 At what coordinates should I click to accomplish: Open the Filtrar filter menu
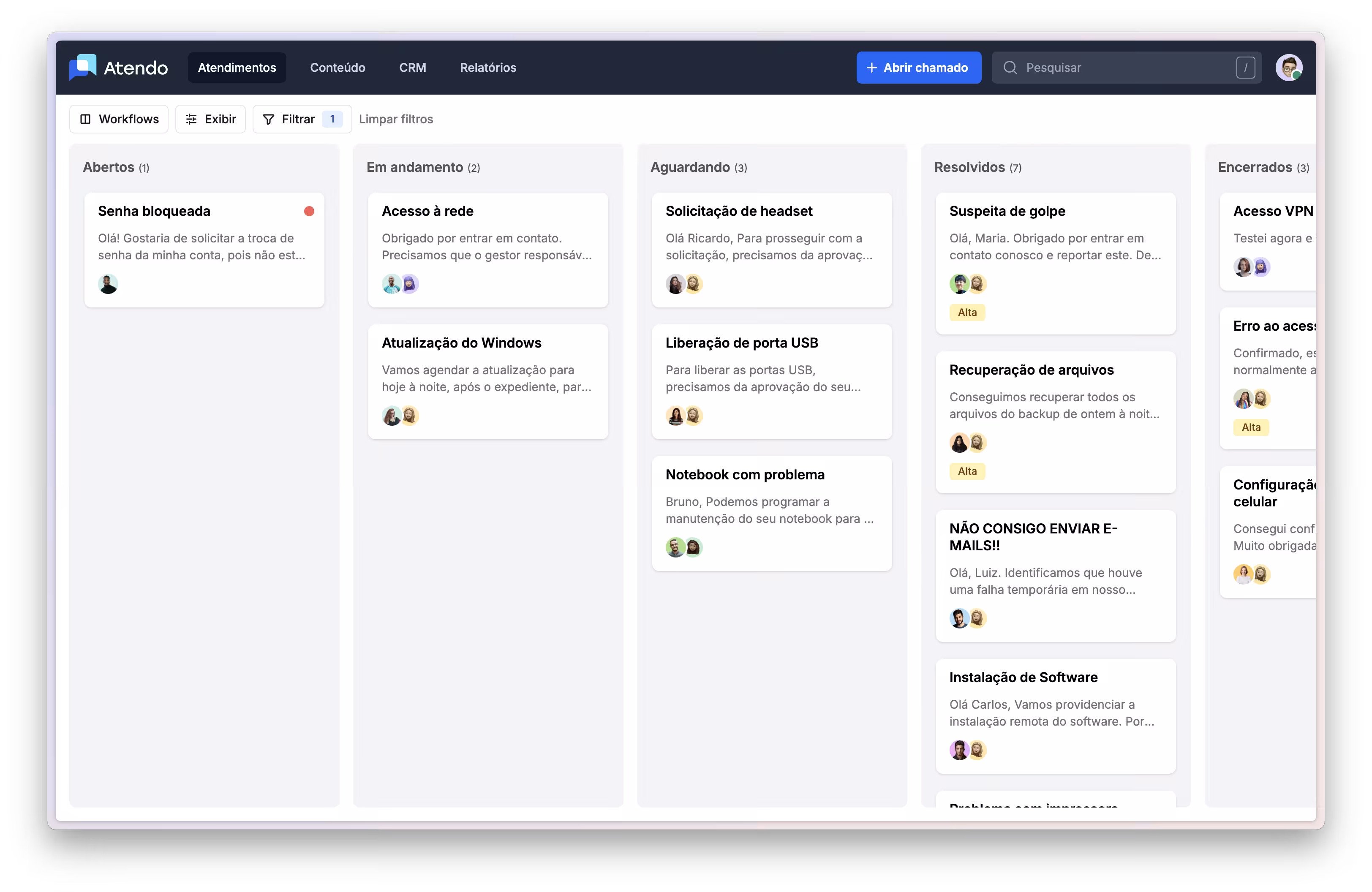[299, 119]
